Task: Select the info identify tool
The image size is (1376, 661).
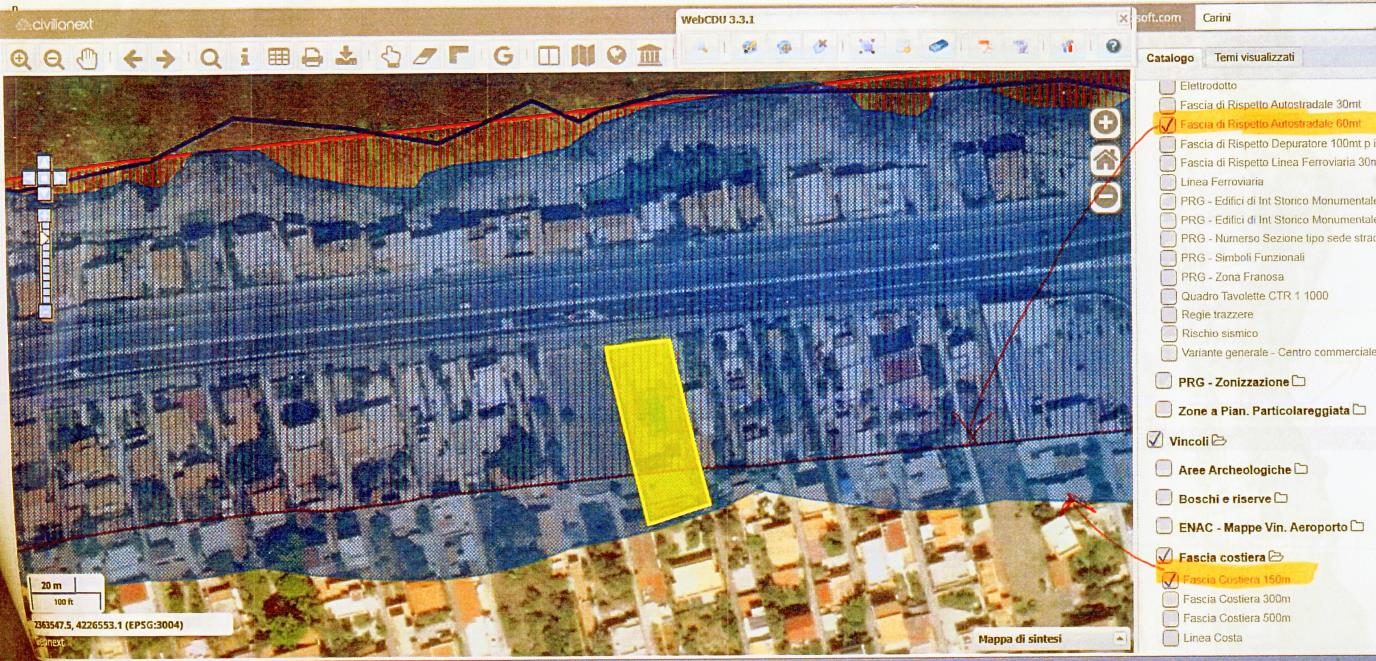Action: point(245,57)
